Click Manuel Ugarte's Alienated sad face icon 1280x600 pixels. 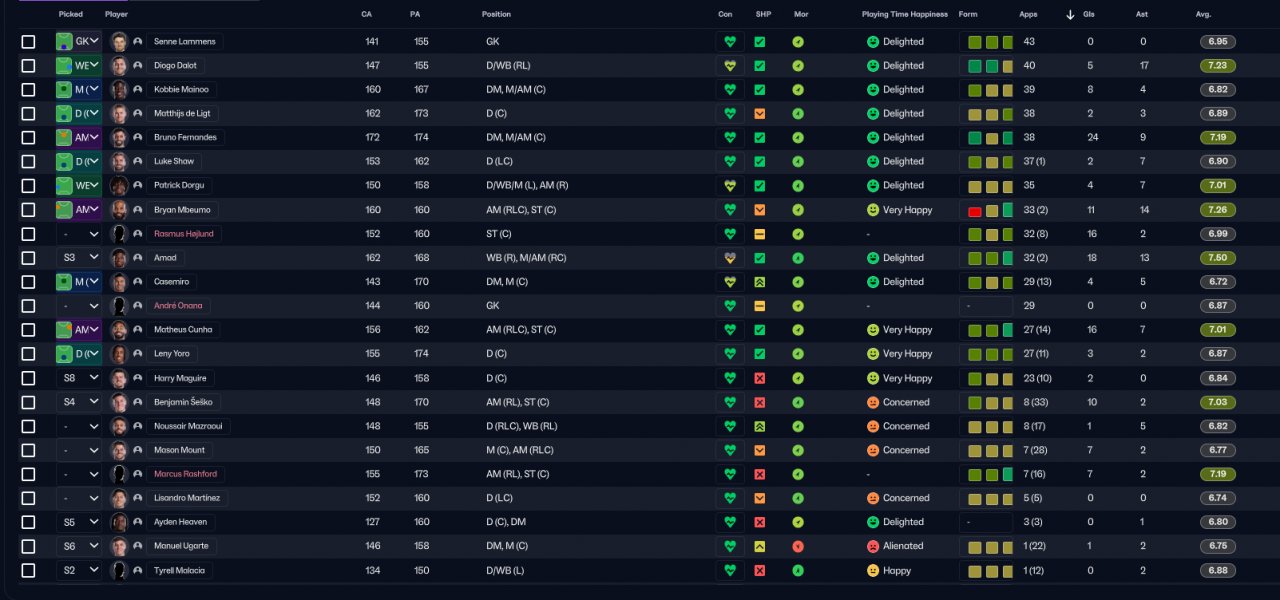873,546
